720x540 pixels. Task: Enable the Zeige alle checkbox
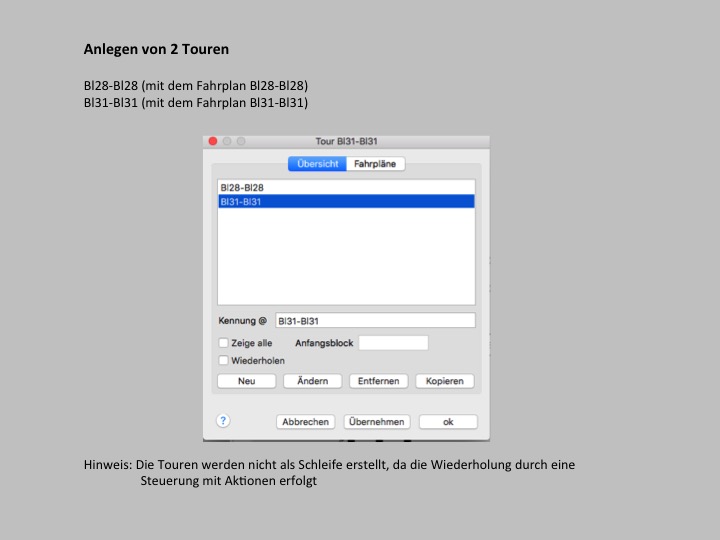[223, 343]
